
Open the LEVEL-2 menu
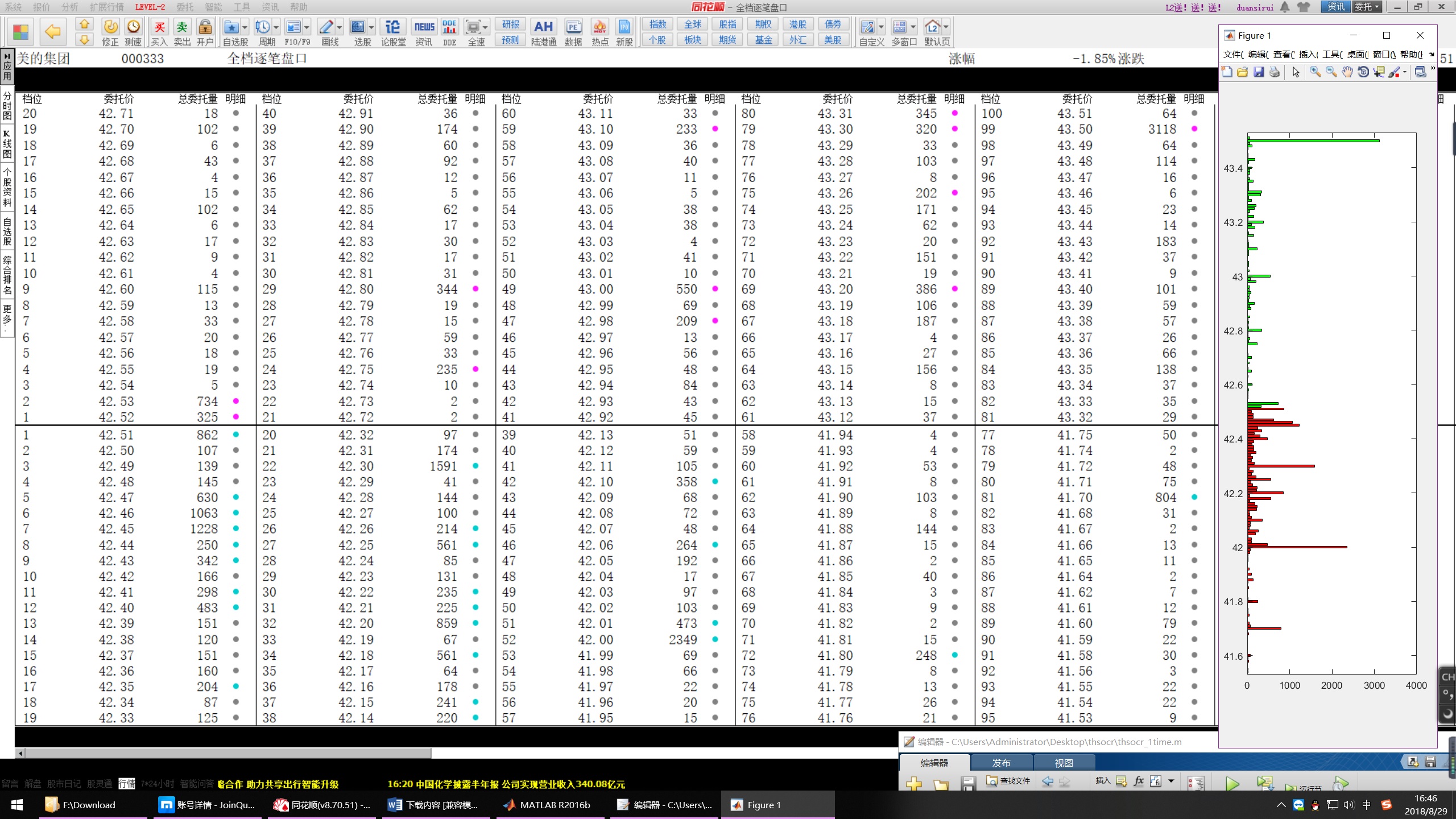tap(150, 7)
